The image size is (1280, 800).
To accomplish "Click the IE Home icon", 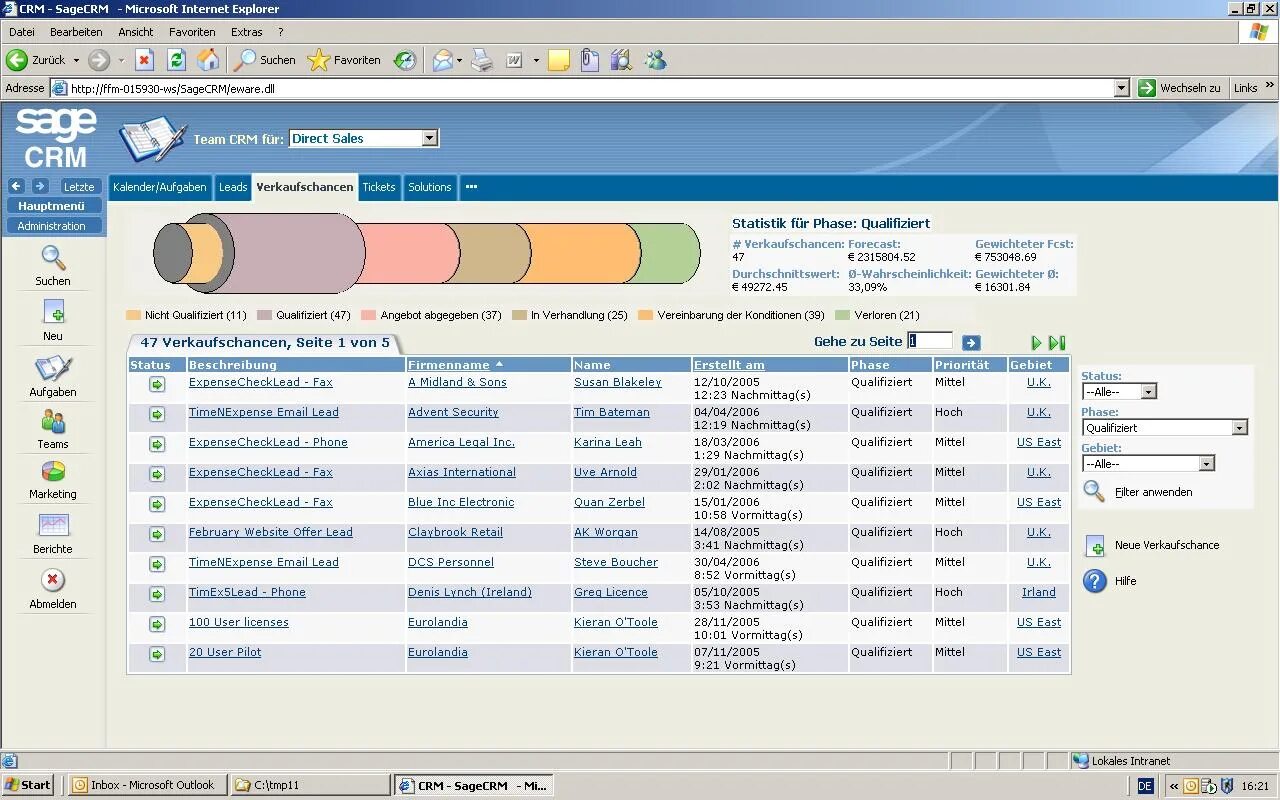I will click(x=208, y=60).
